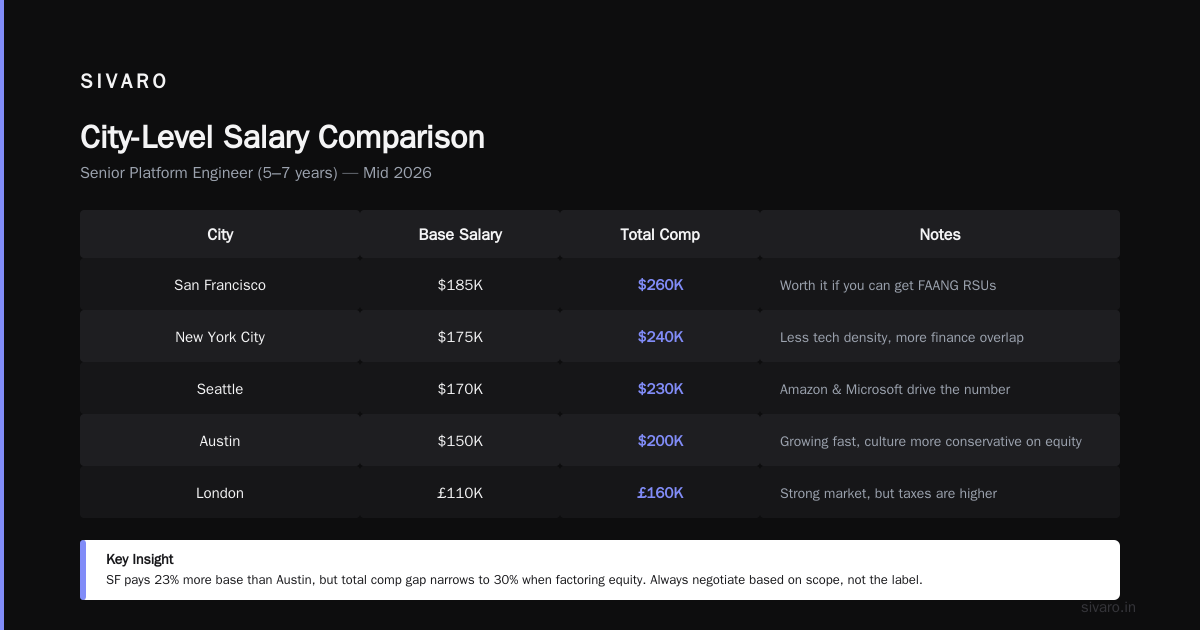Click the $240K total comp value

[660, 337]
